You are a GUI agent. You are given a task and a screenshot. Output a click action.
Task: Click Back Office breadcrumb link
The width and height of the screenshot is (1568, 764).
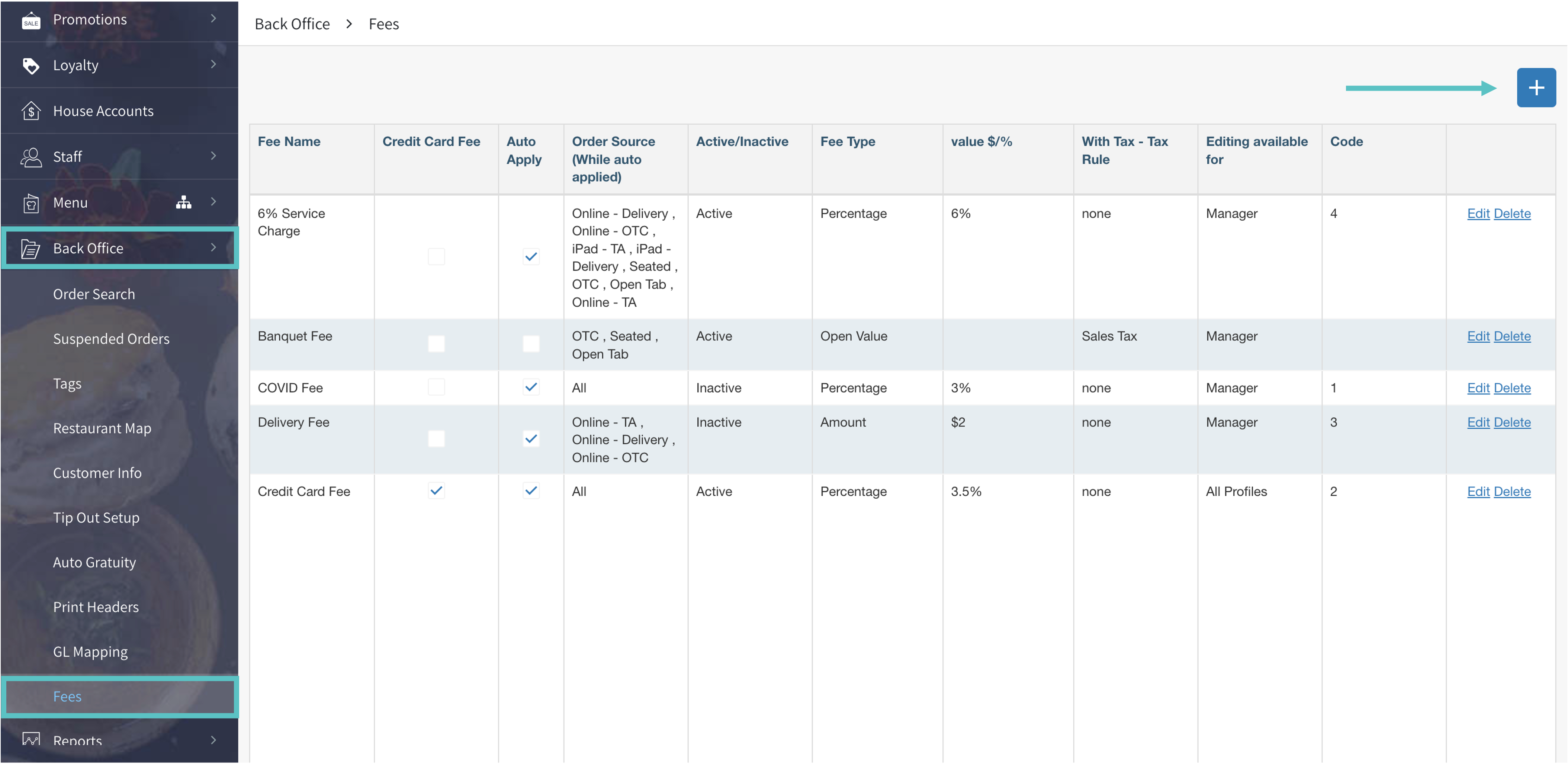(x=292, y=24)
